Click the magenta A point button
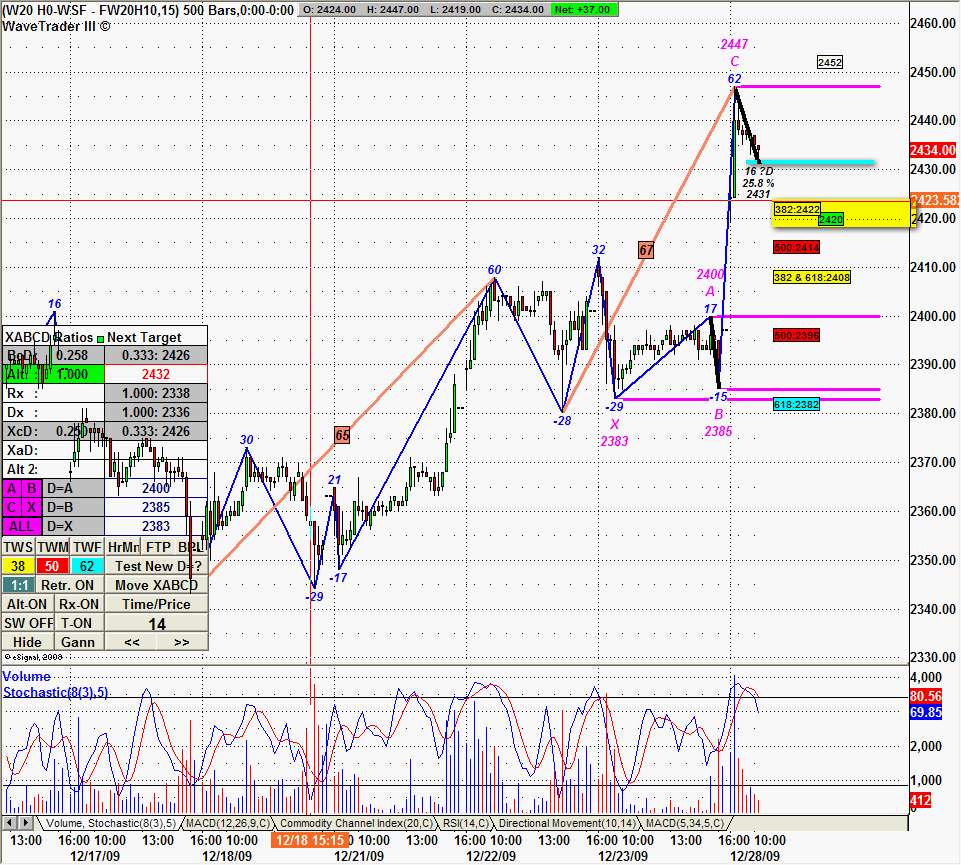This screenshot has width=961, height=865. (13, 488)
